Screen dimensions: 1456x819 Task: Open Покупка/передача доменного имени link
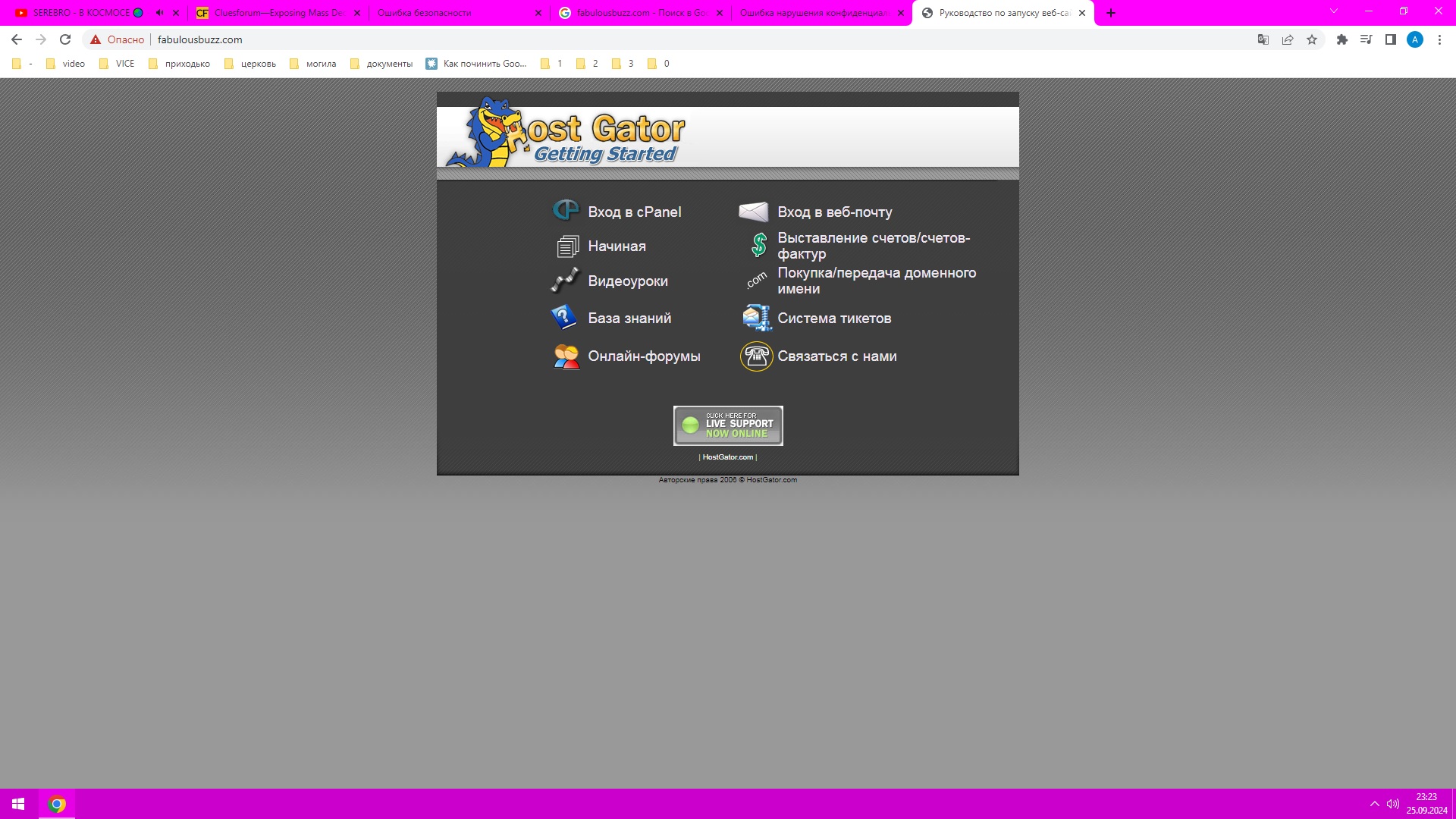(877, 281)
